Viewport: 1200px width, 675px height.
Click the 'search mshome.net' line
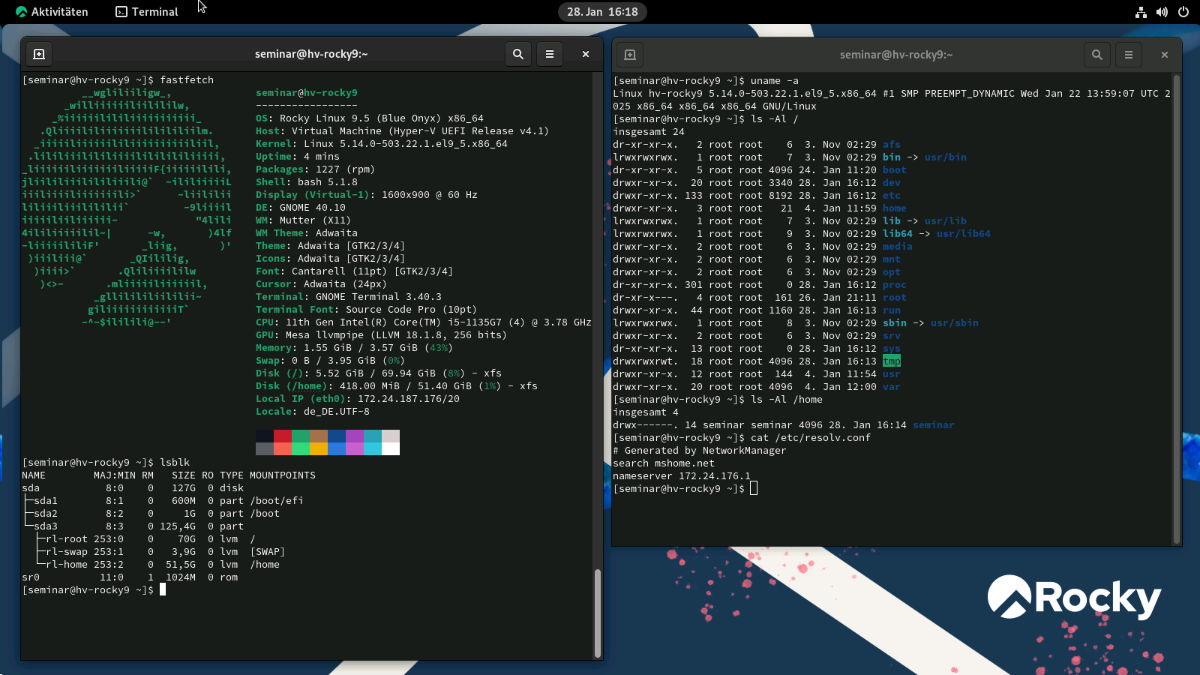click(664, 462)
